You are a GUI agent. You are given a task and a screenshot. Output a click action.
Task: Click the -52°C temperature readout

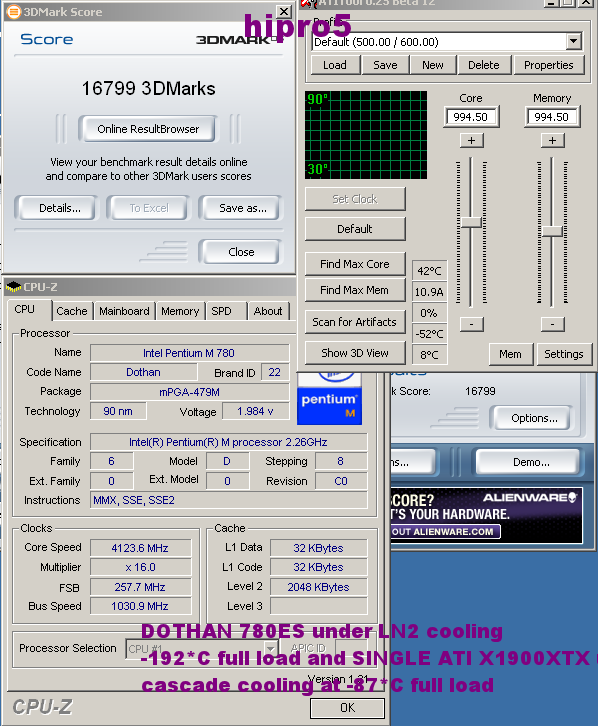pyautogui.click(x=430, y=334)
